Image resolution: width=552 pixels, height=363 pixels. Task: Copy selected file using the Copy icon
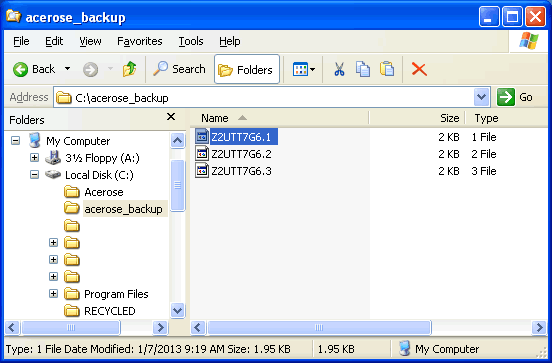point(363,69)
